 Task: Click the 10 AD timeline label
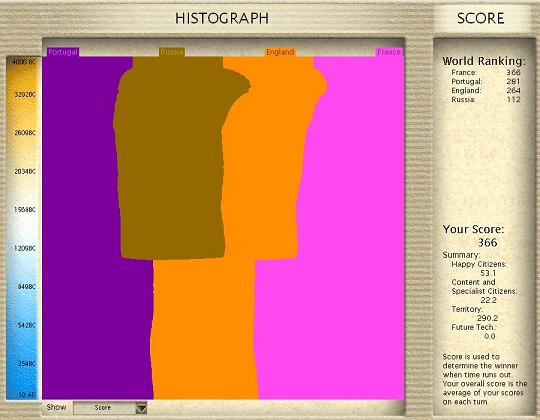coord(27,395)
